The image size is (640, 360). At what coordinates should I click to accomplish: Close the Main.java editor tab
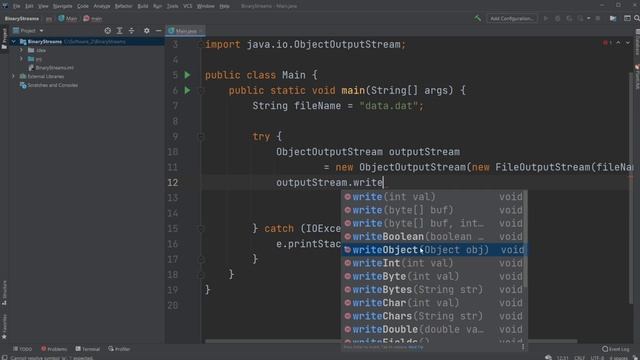point(201,31)
